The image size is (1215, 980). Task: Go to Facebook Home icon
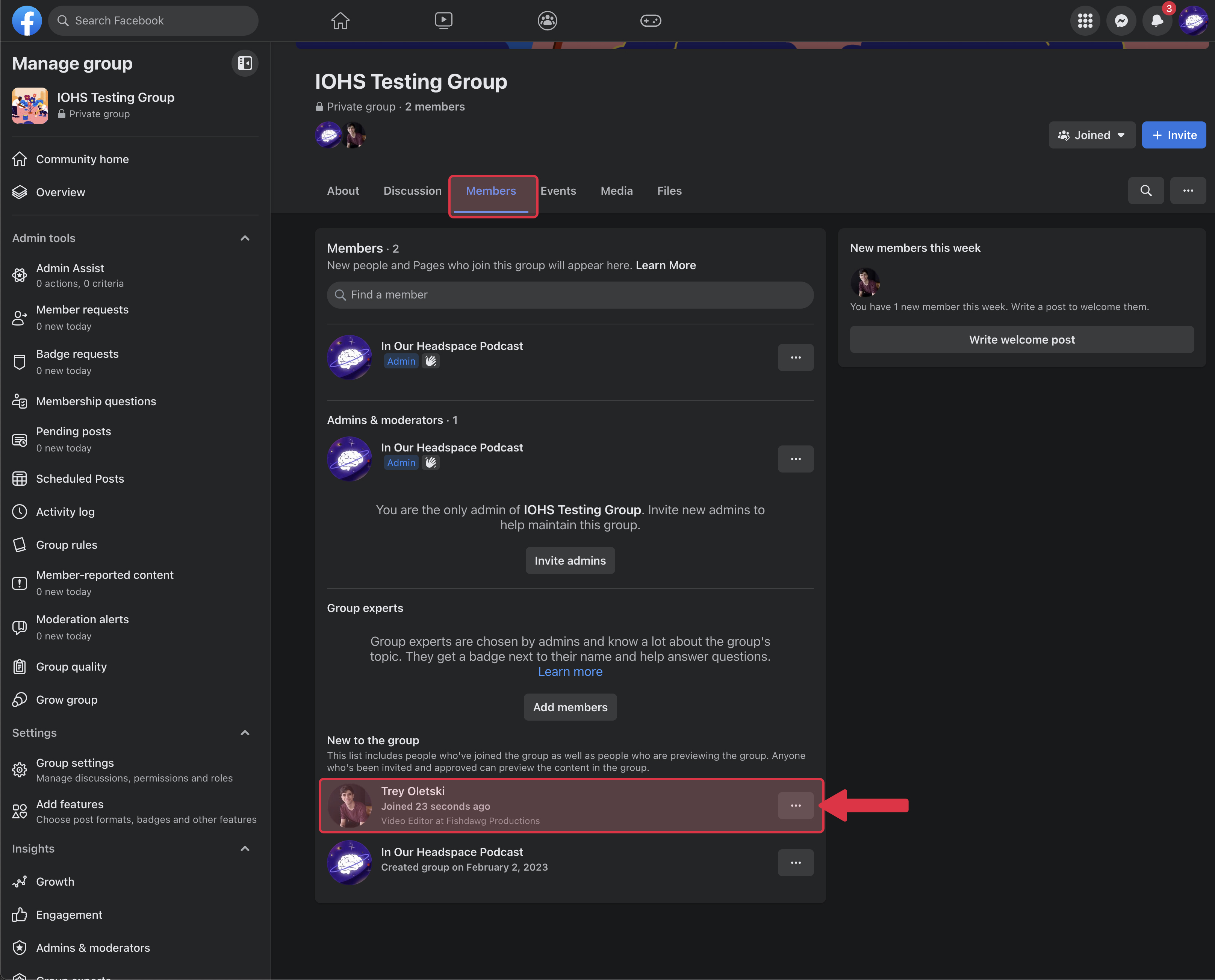(x=340, y=21)
